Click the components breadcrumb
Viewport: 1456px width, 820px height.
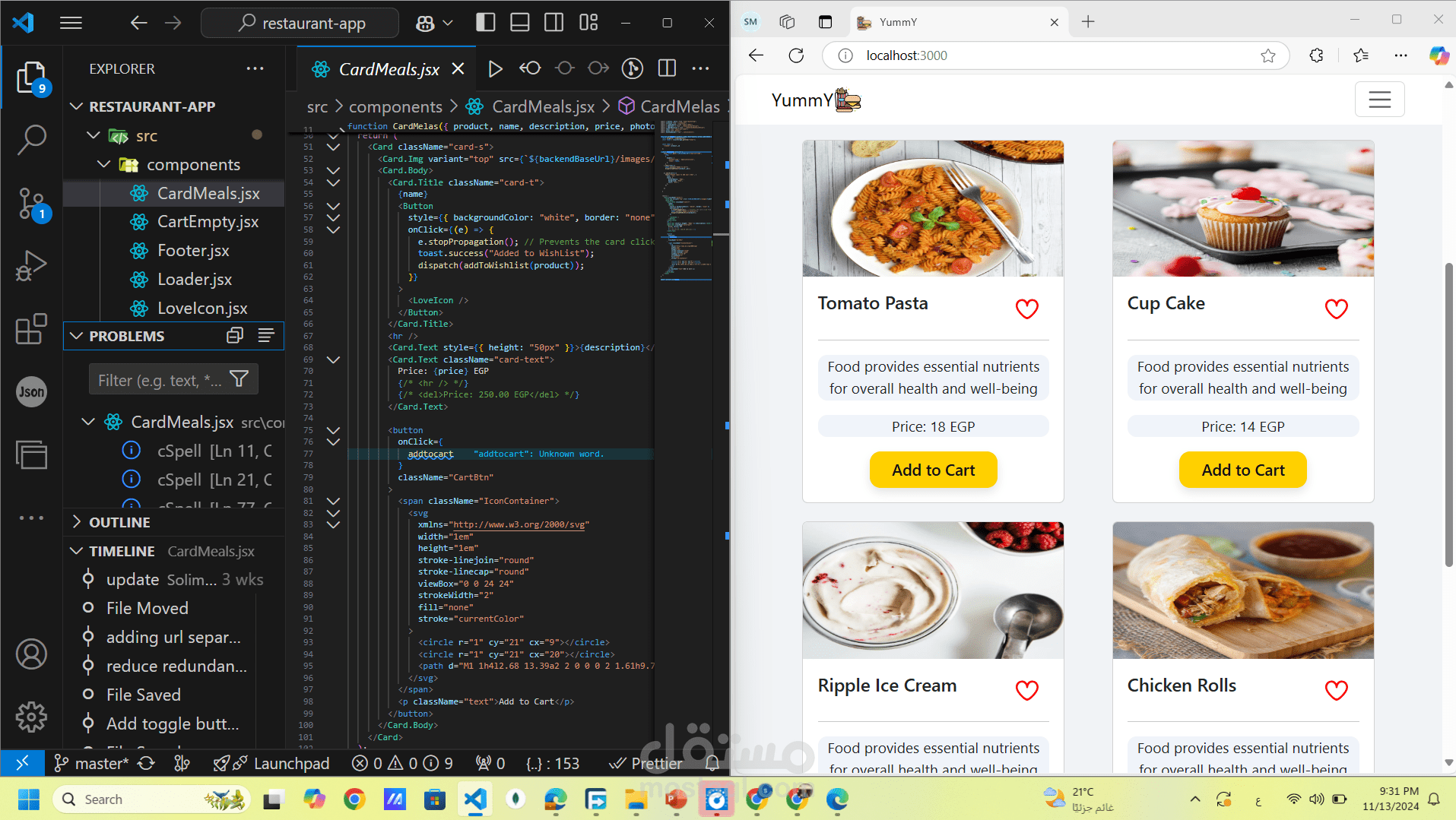click(395, 106)
